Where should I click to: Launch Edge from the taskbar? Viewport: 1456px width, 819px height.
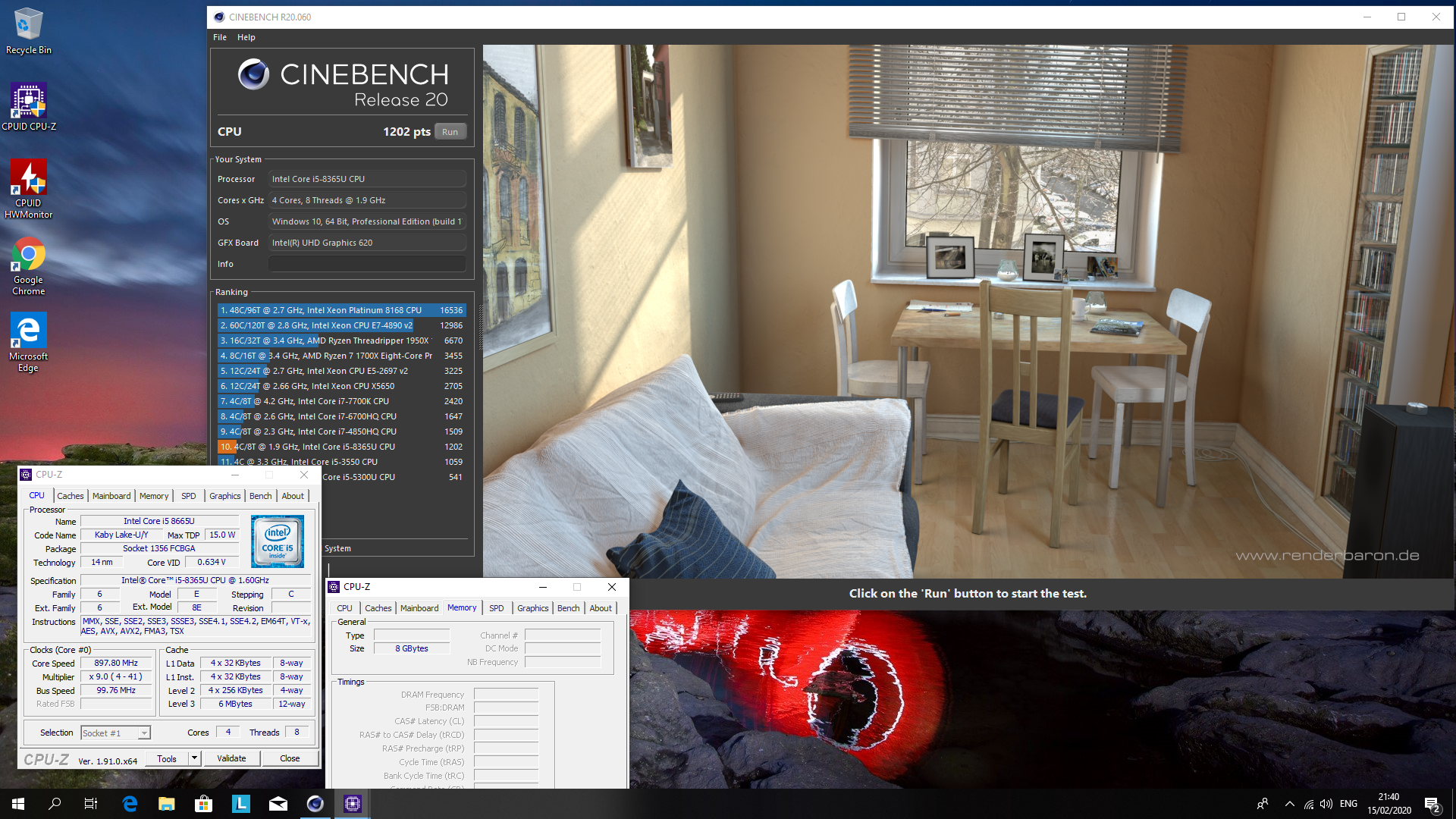point(130,804)
